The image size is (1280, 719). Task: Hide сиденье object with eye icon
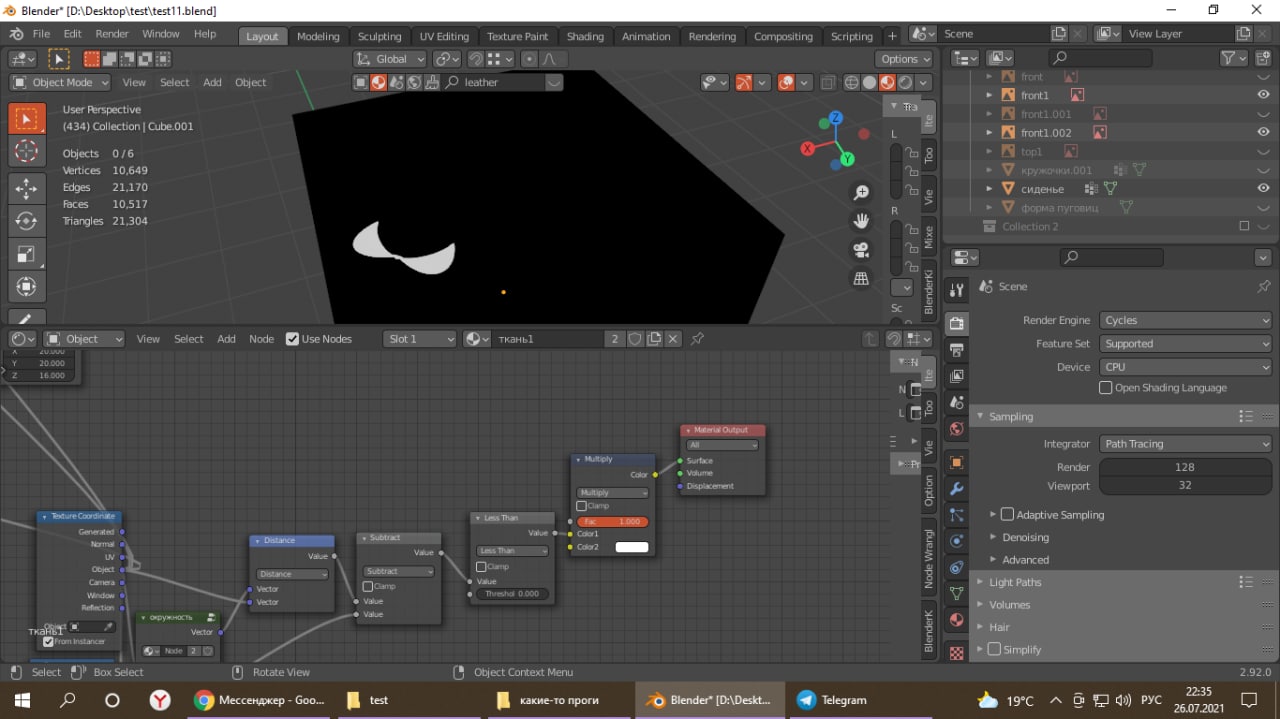click(1263, 189)
